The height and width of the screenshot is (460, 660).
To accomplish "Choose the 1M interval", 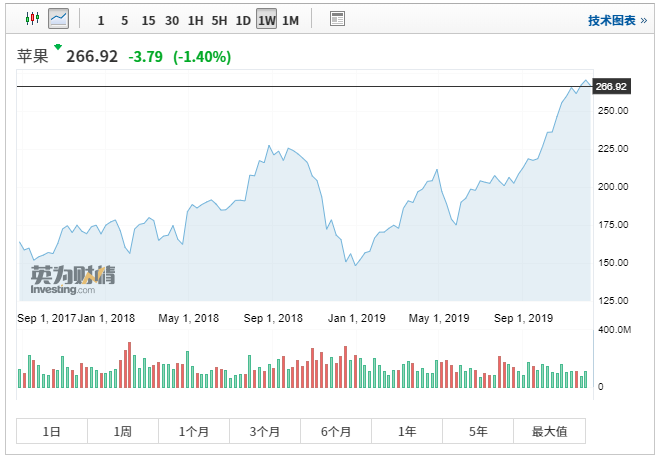I will (x=290, y=20).
